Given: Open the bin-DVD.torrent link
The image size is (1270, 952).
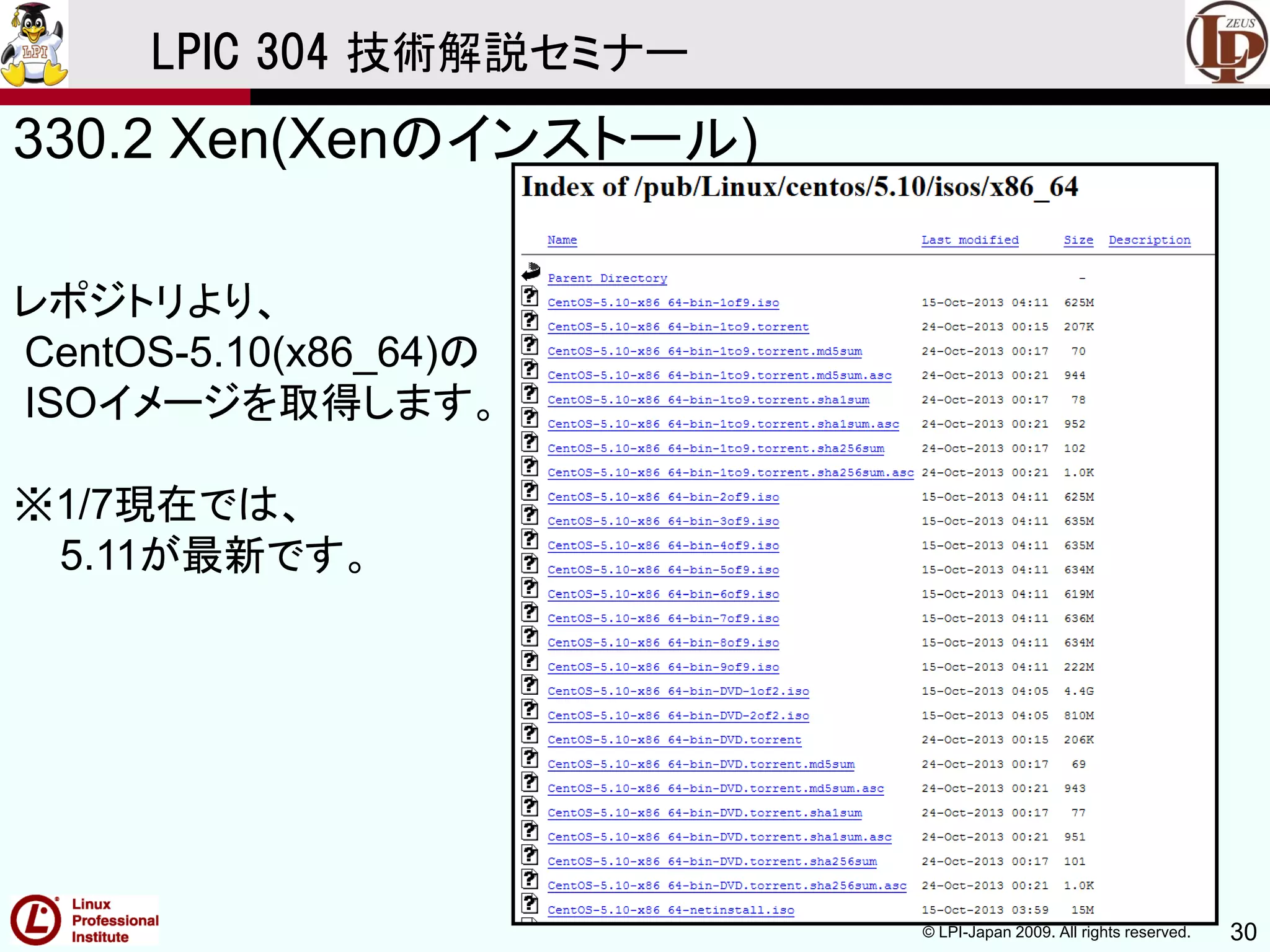Looking at the screenshot, I should click(x=674, y=739).
